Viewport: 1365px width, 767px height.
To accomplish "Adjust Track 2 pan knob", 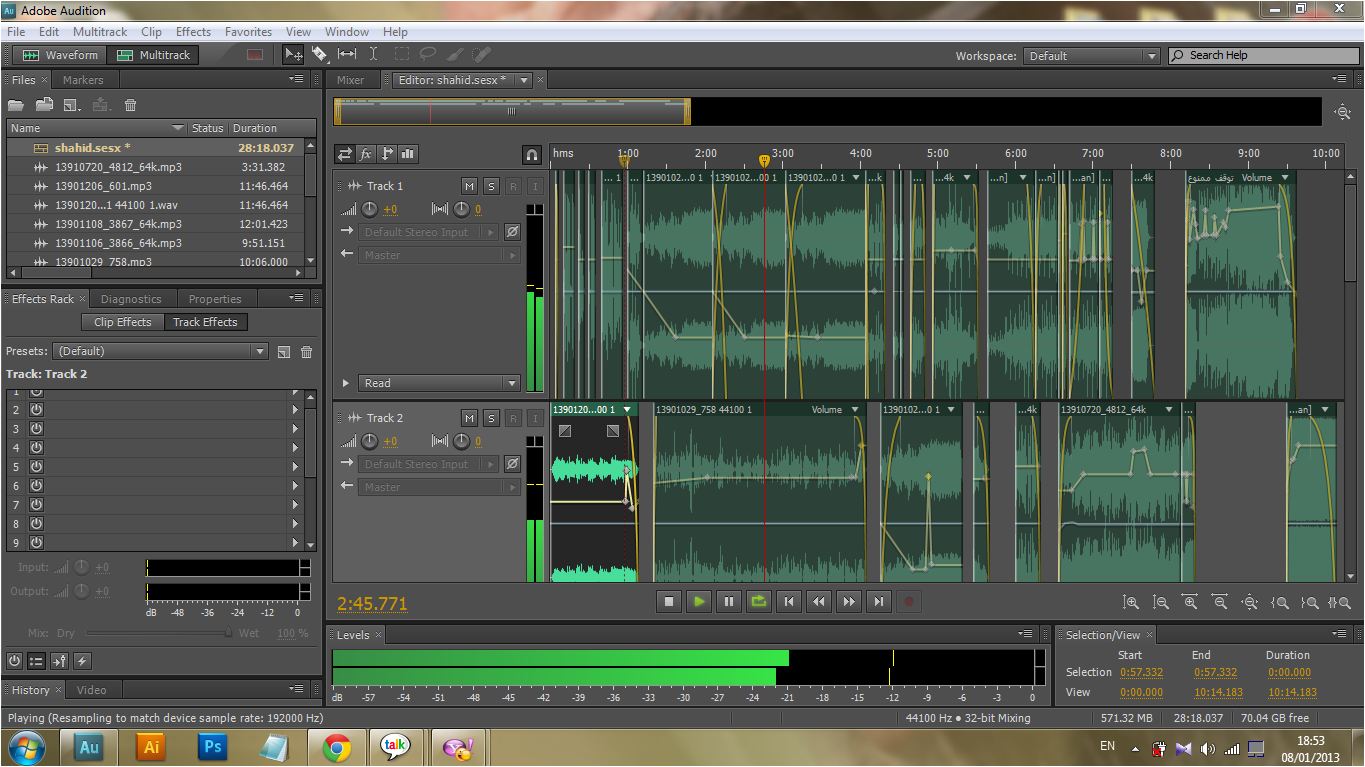I will 461,441.
